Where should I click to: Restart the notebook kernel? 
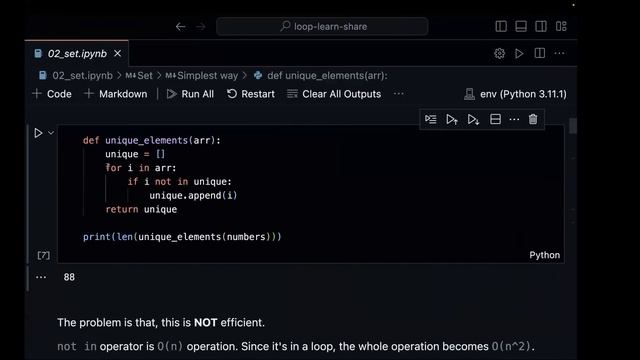tap(251, 94)
